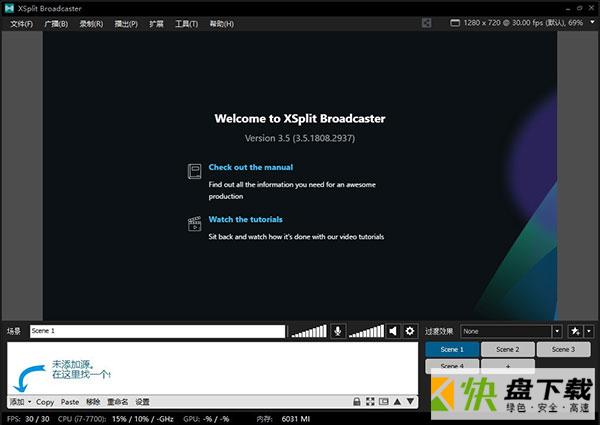Maximize the XSplit Broadcaster window
The image size is (600, 425).
click(580, 8)
